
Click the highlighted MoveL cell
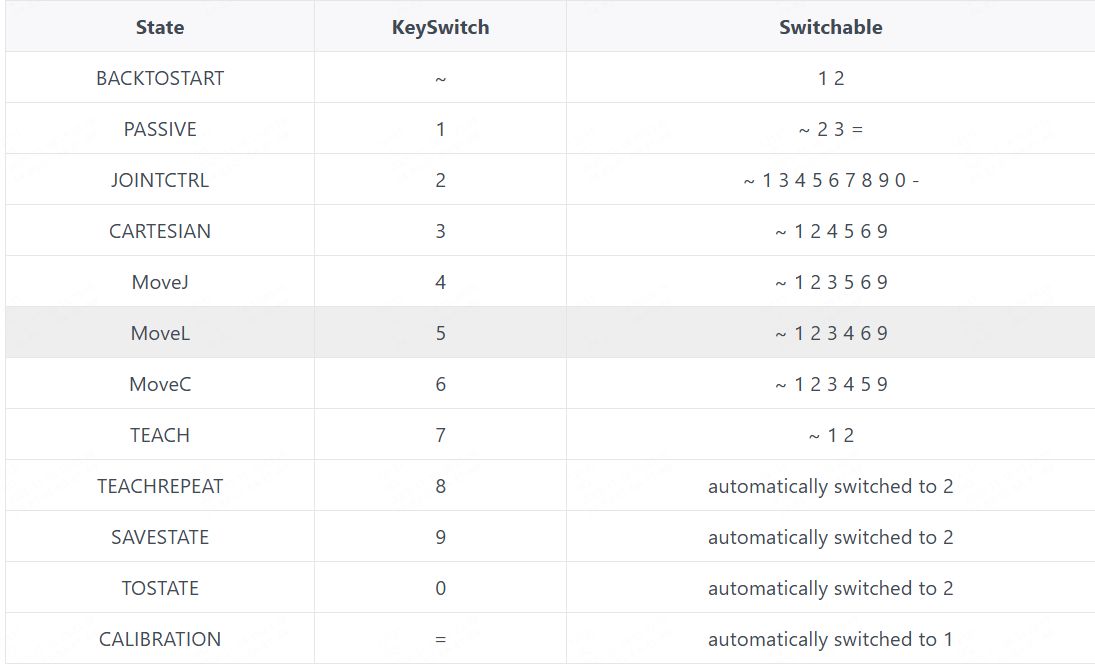click(x=160, y=332)
